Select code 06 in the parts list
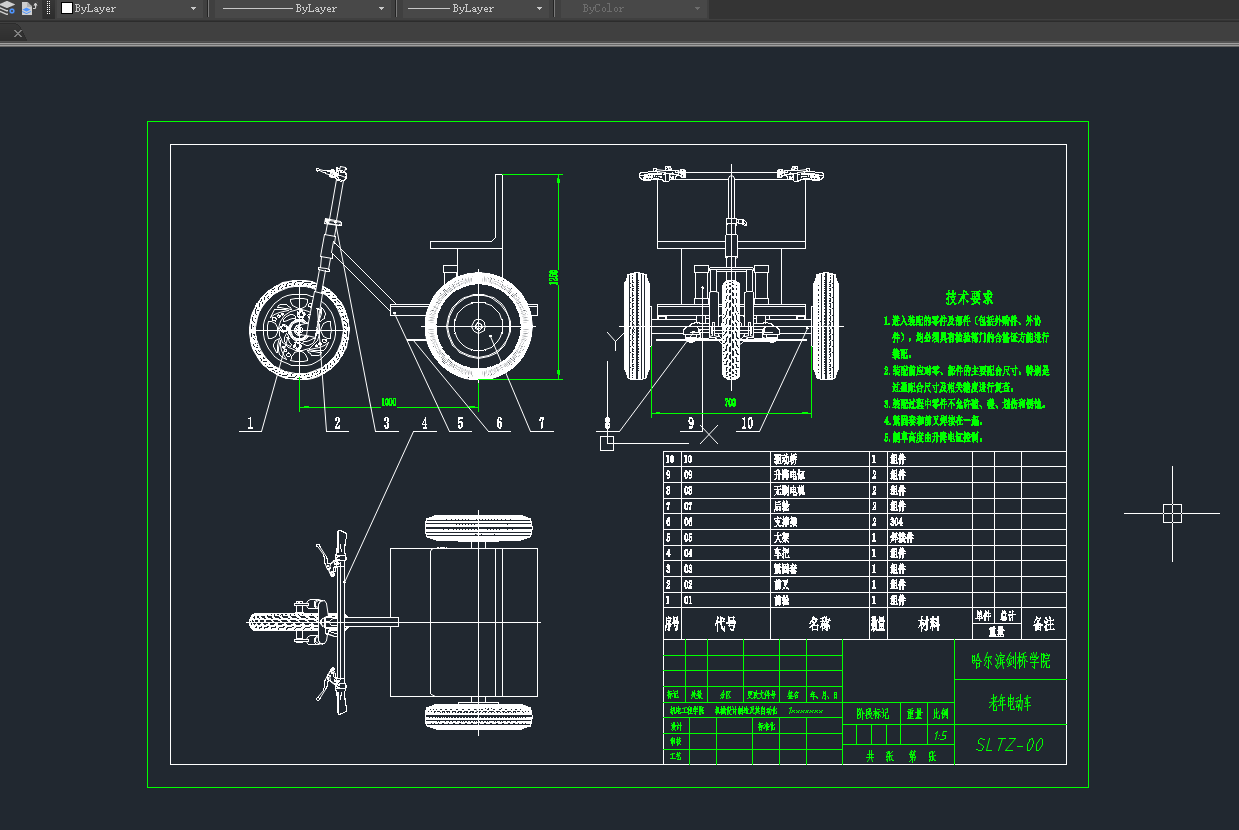This screenshot has width=1239, height=830. pos(688,522)
